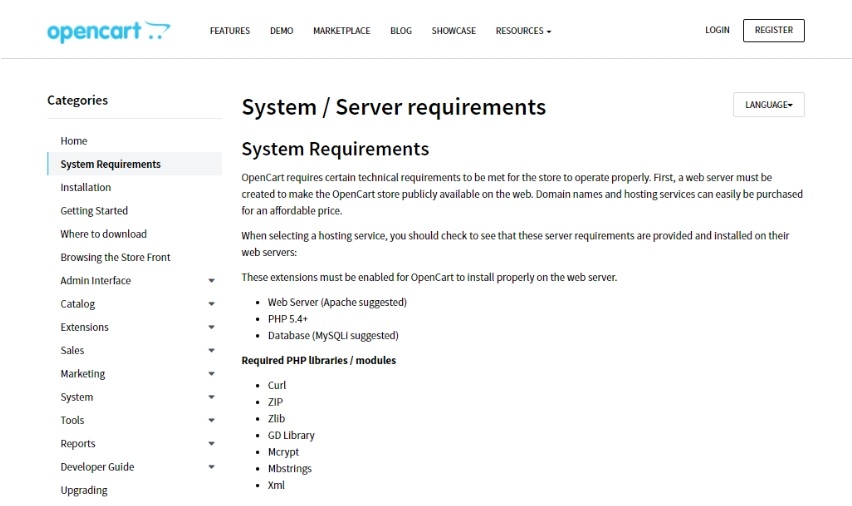Image resolution: width=852 pixels, height=506 pixels.
Task: Open the Upgrading page
Action: (x=84, y=490)
